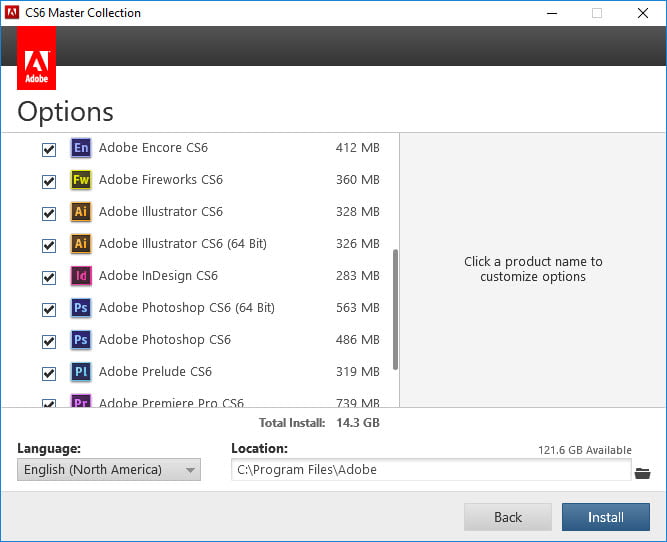Click the Fireworks CS6 'Fw' product icon
The image size is (667, 542).
pos(81,180)
